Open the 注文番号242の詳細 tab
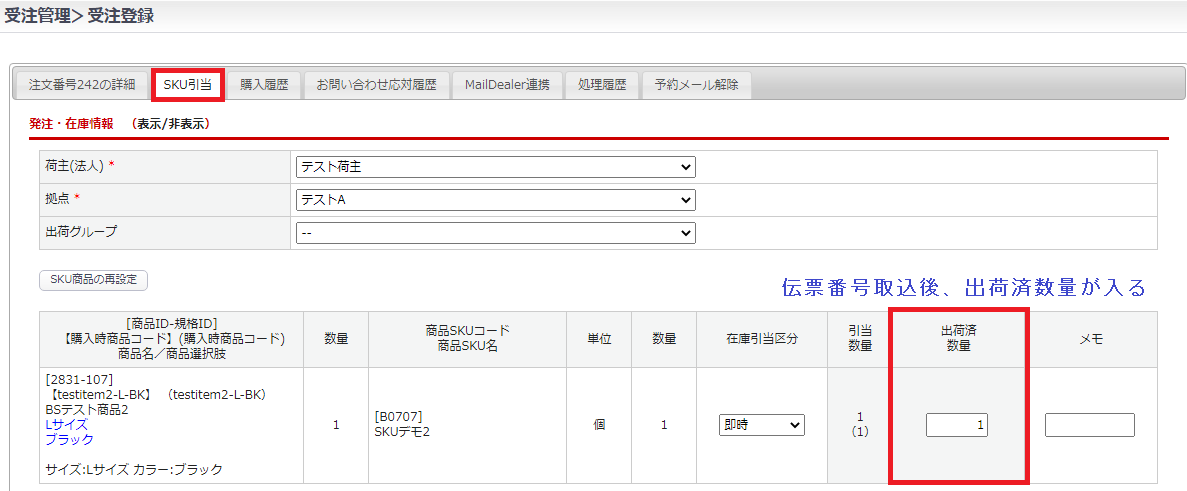Screen dimensions: 1187x491 pos(81,85)
